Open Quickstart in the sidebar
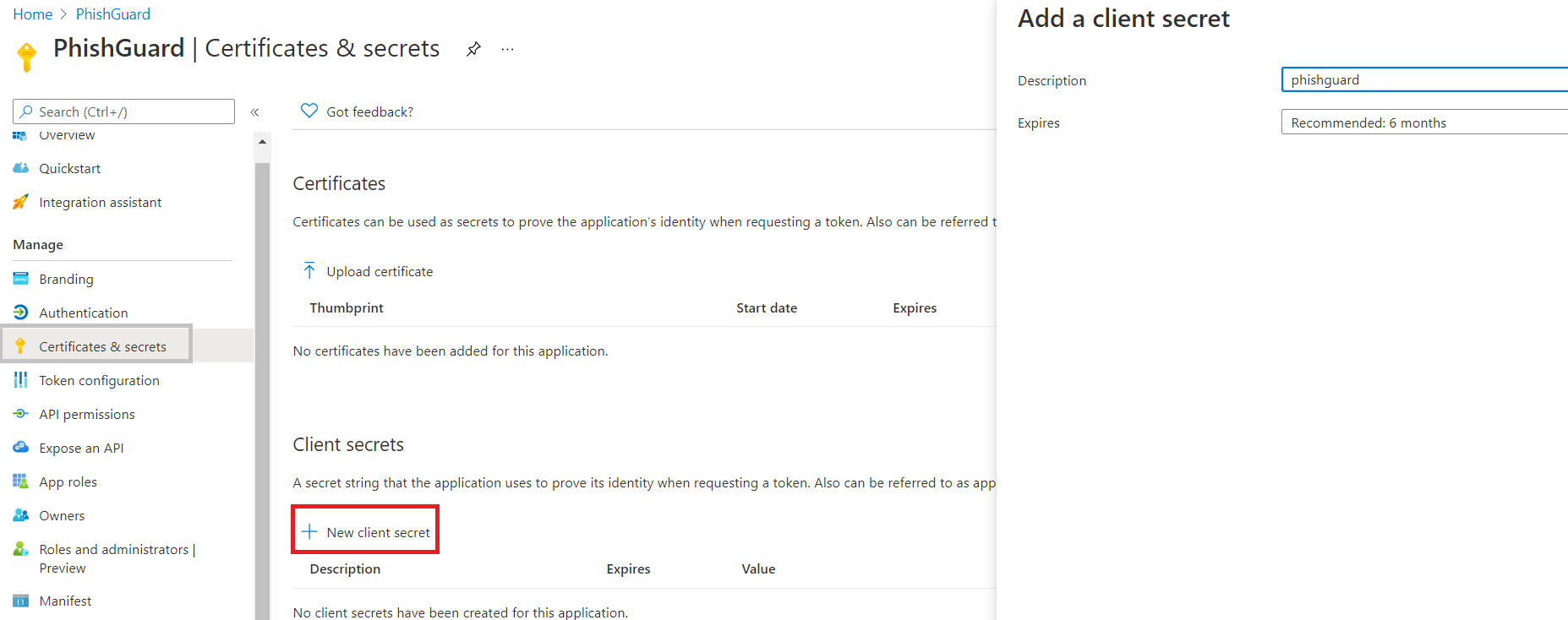Viewport: 1568px width, 620px height. tap(69, 168)
